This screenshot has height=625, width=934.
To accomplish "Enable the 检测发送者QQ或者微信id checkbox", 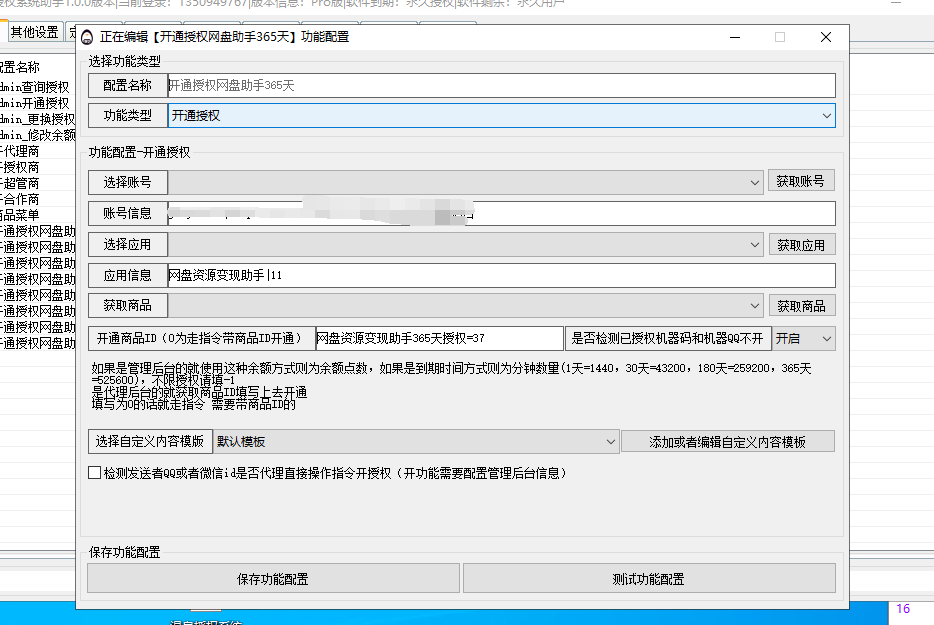I will point(95,473).
